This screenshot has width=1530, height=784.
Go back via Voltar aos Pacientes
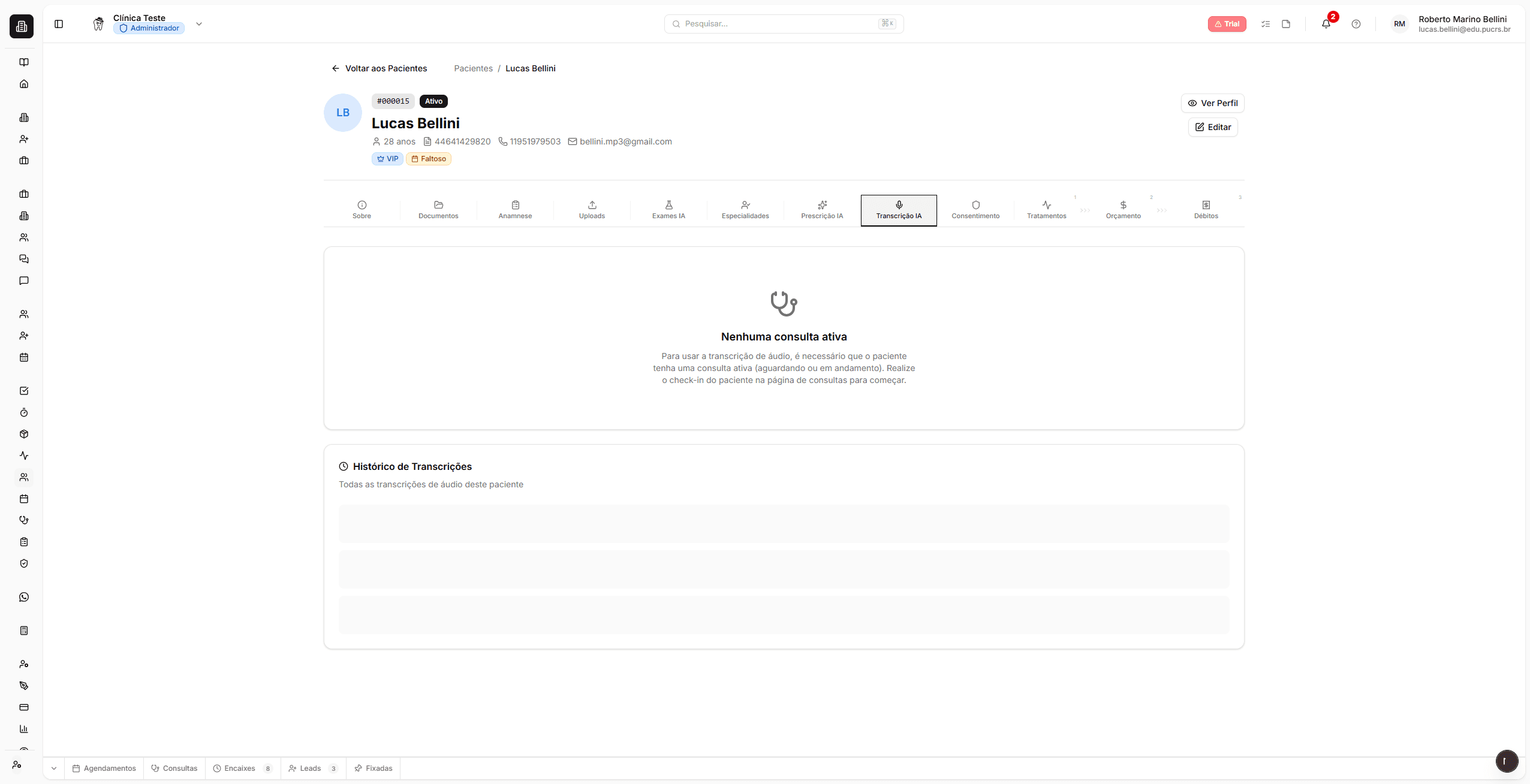point(379,68)
